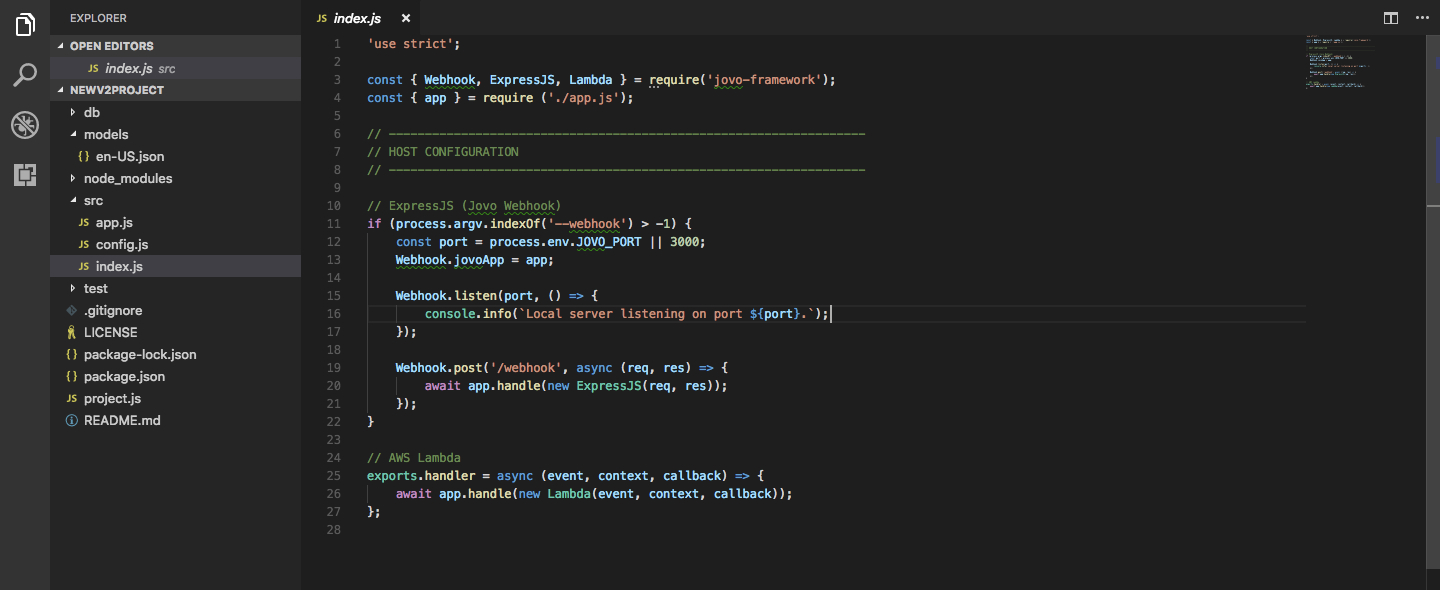Close the index.js editor tab

[405, 18]
